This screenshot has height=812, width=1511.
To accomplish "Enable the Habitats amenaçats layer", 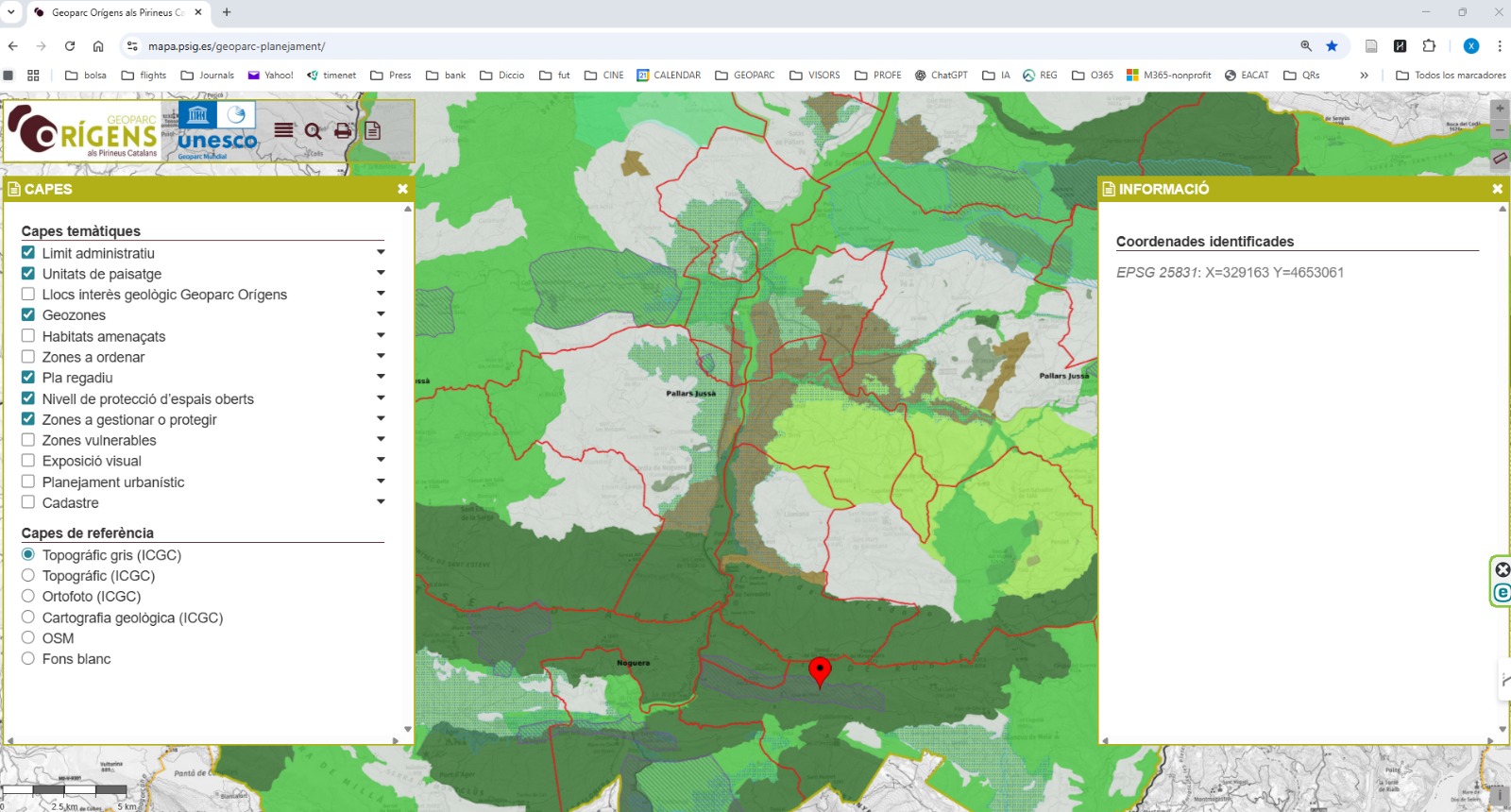I will (x=28, y=336).
